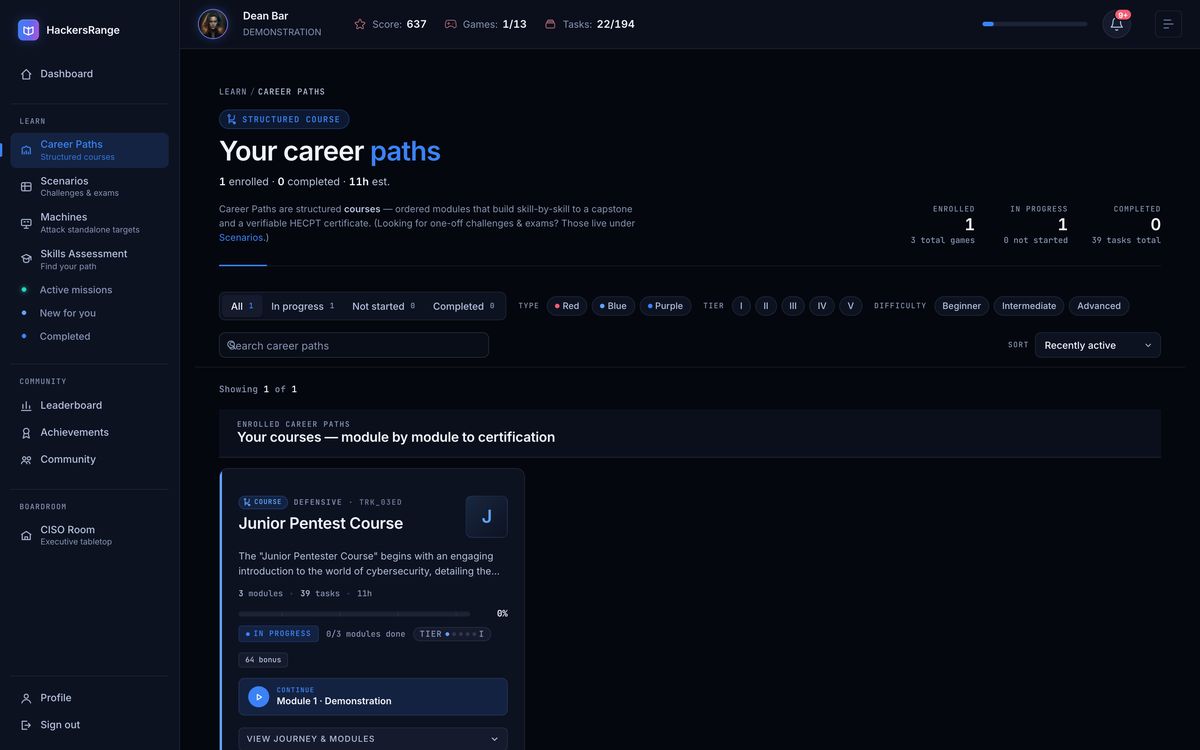The image size is (1200, 750).
Task: Click the Scenarios grid icon
Action: pyautogui.click(x=26, y=186)
